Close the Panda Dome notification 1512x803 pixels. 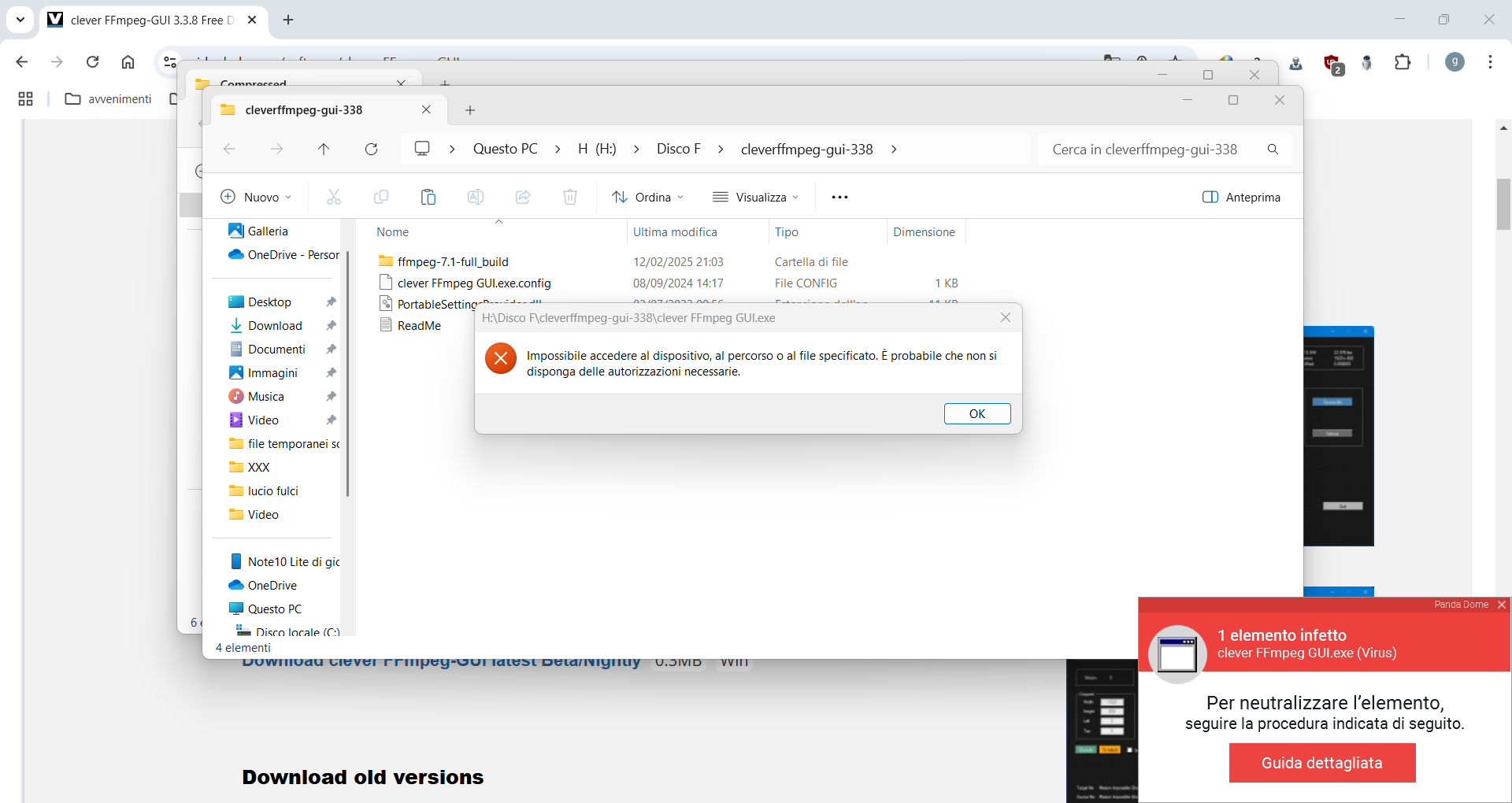pos(1502,605)
